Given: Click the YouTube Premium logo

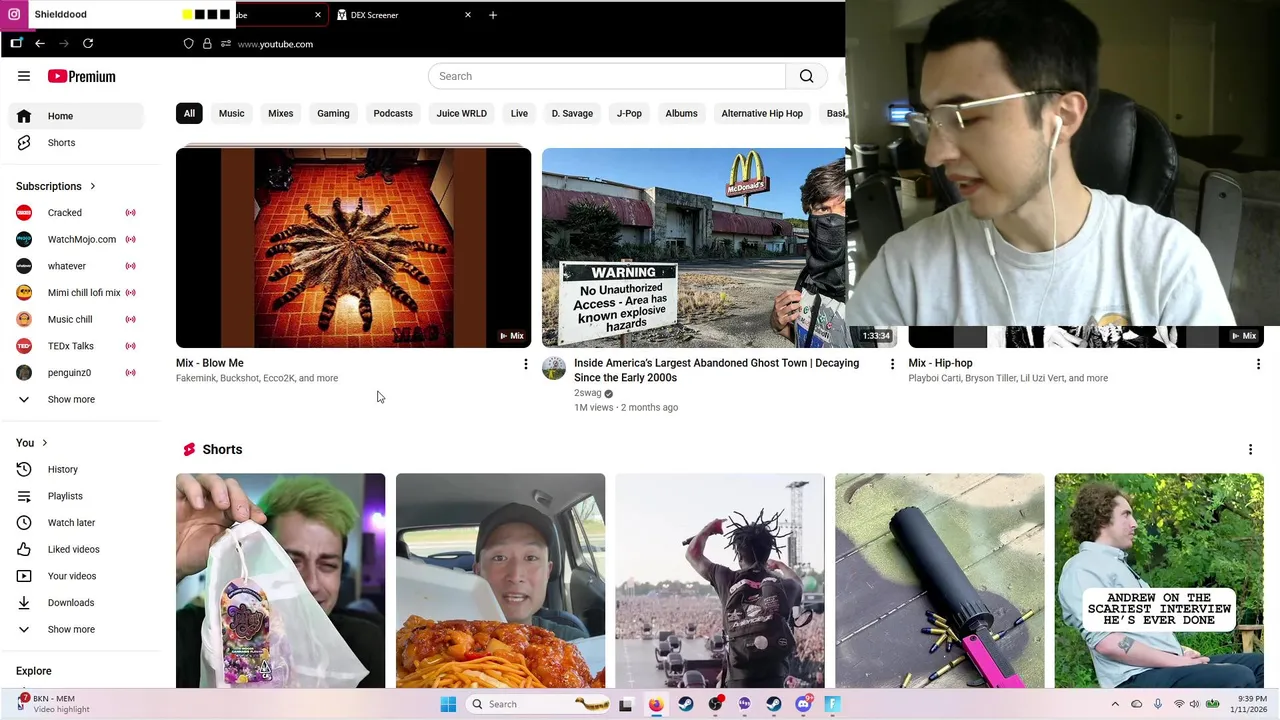Looking at the screenshot, I should 82,76.
